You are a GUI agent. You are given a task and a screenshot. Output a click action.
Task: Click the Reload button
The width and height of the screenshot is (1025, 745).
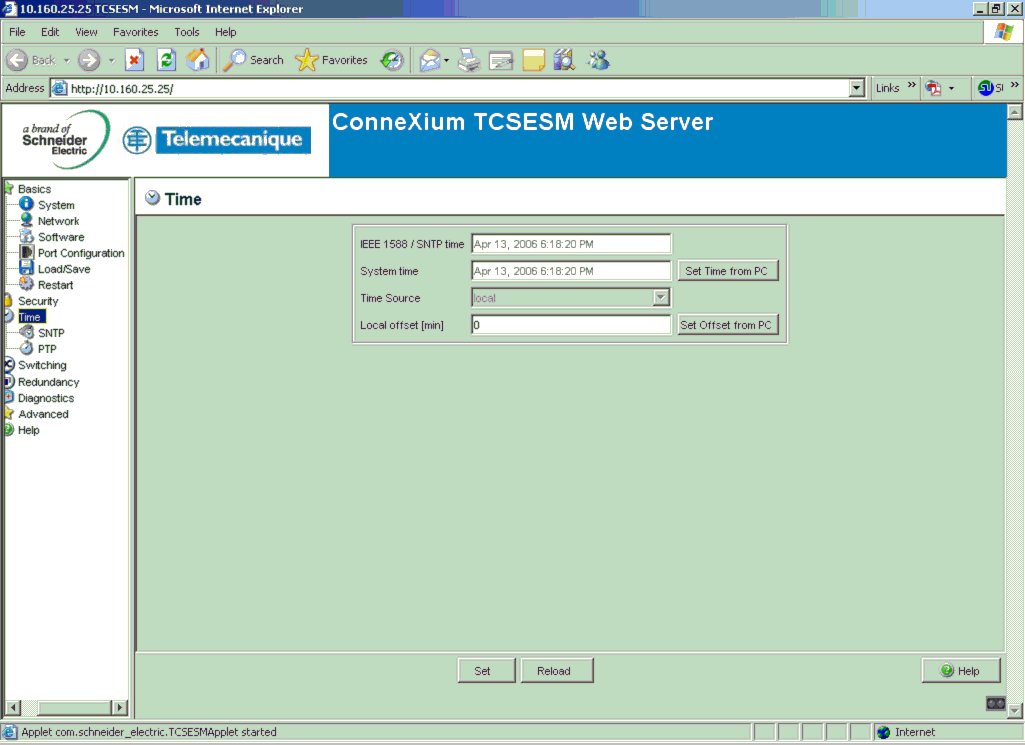[557, 670]
